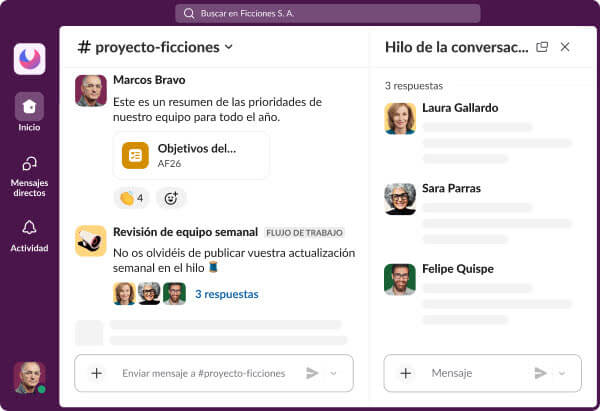Open user profile avatar at sidebar bottom
The height and width of the screenshot is (411, 600).
coord(29,377)
